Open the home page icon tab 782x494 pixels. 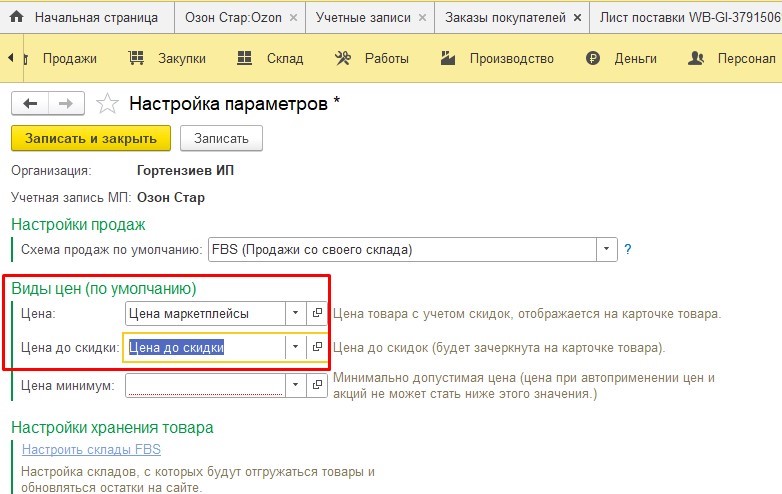click(16, 17)
